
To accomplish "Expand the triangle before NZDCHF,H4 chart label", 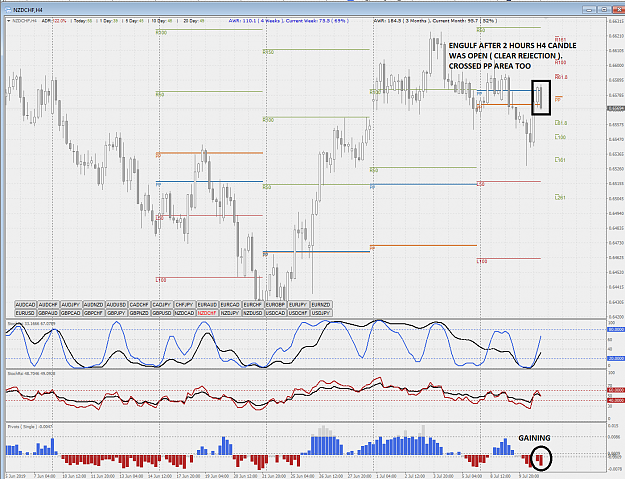I will point(9,21).
